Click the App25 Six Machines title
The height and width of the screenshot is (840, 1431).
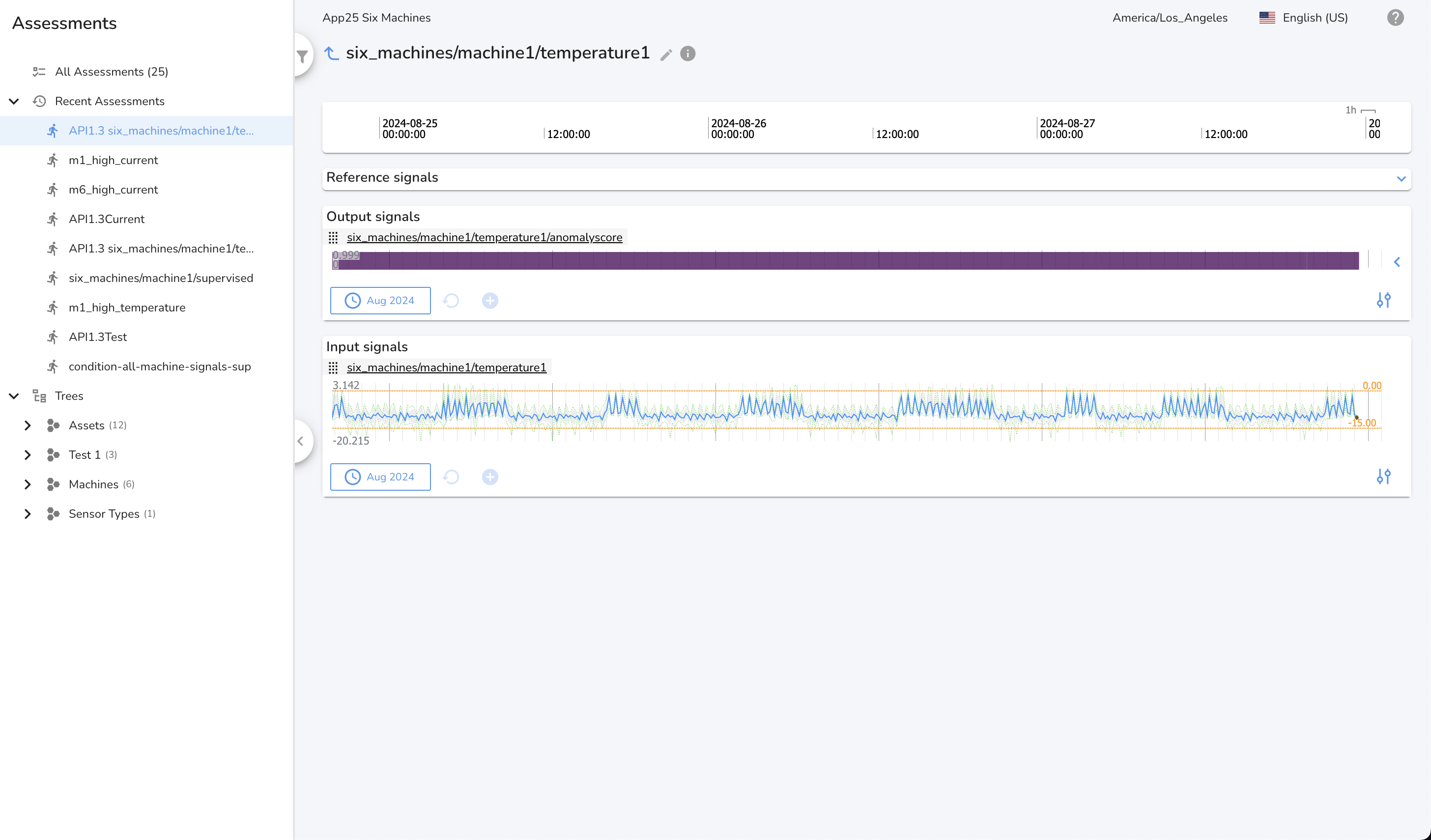click(x=376, y=18)
